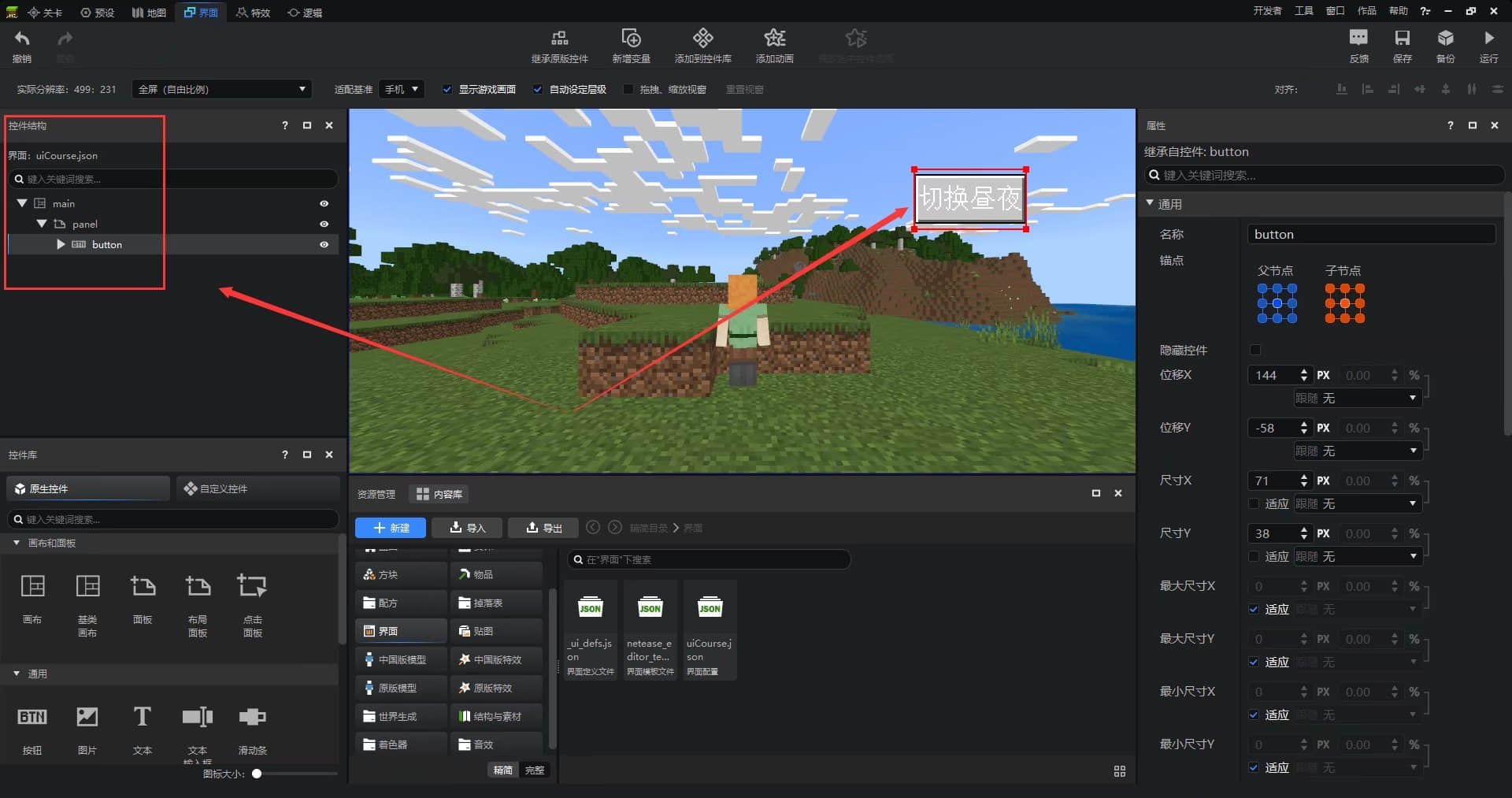Screen dimensions: 1512x798
Task: Click the help icon in 控件结构 panel
Action: pyautogui.click(x=285, y=125)
